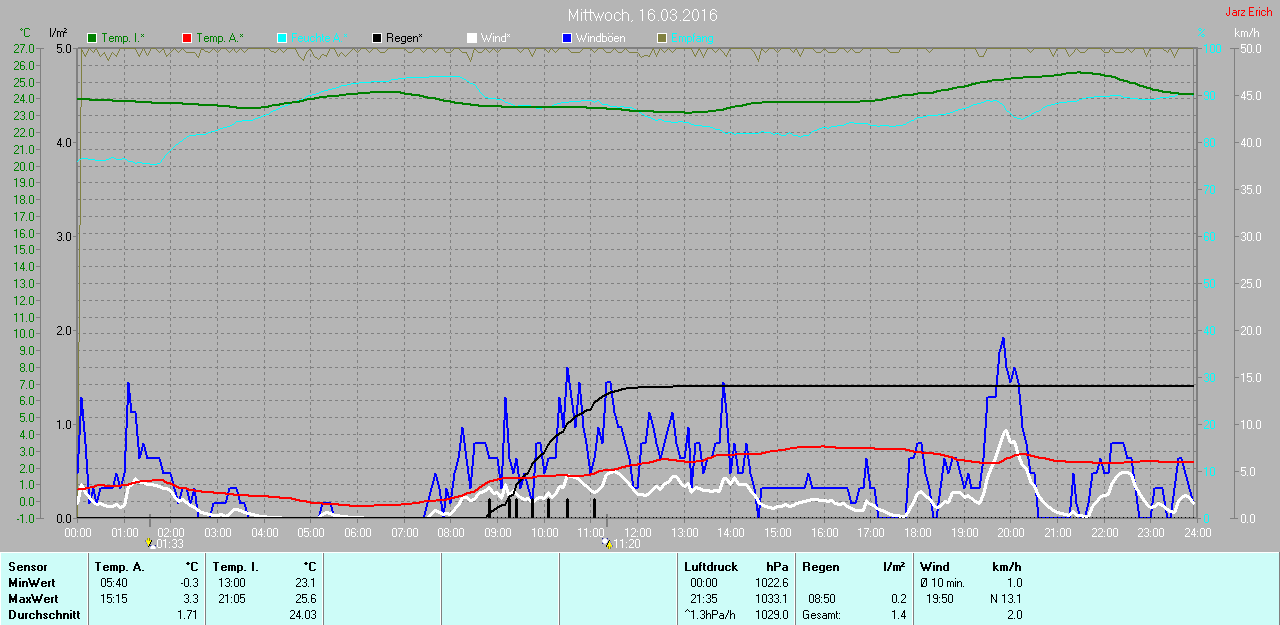Screen dimensions: 1280x625
Task: Click the Wind header in data table
Action: pos(935,567)
